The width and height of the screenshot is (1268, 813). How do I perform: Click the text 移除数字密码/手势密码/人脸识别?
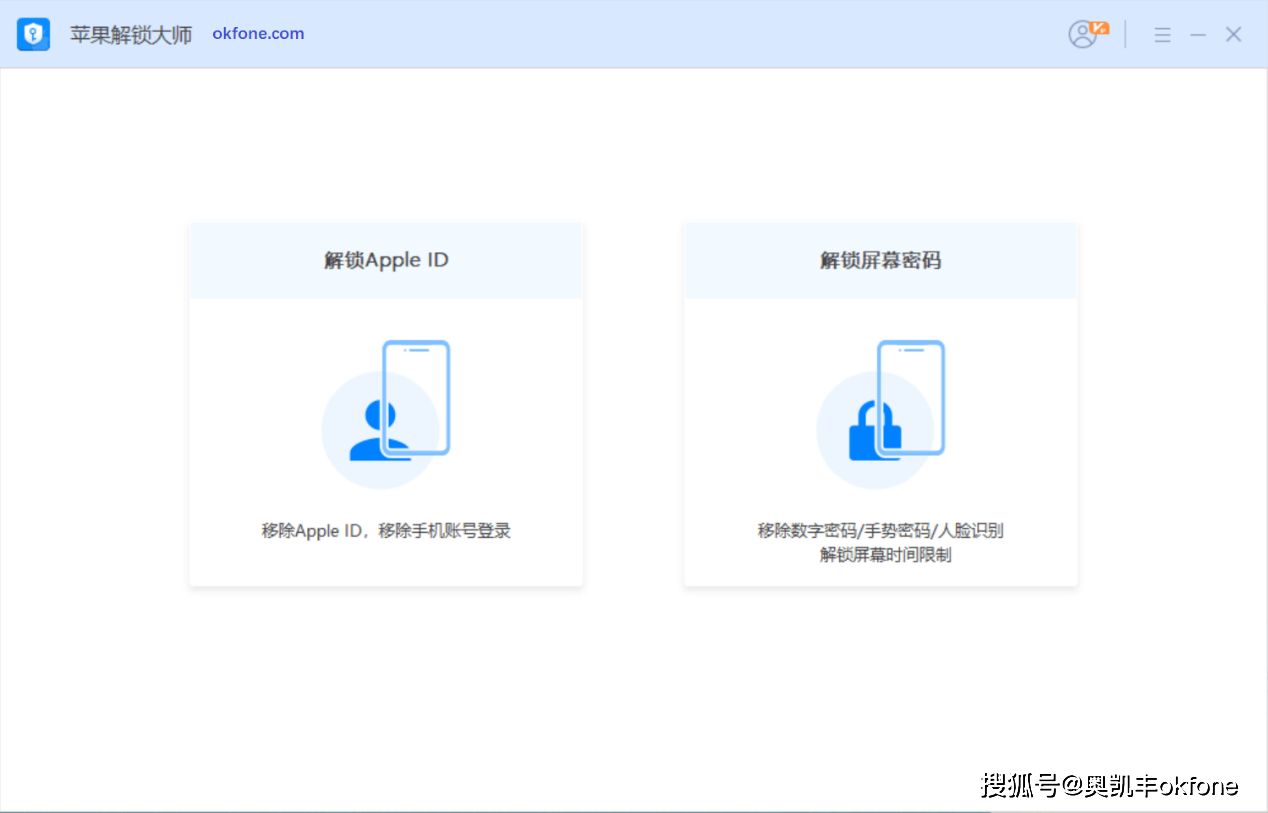tap(880, 531)
